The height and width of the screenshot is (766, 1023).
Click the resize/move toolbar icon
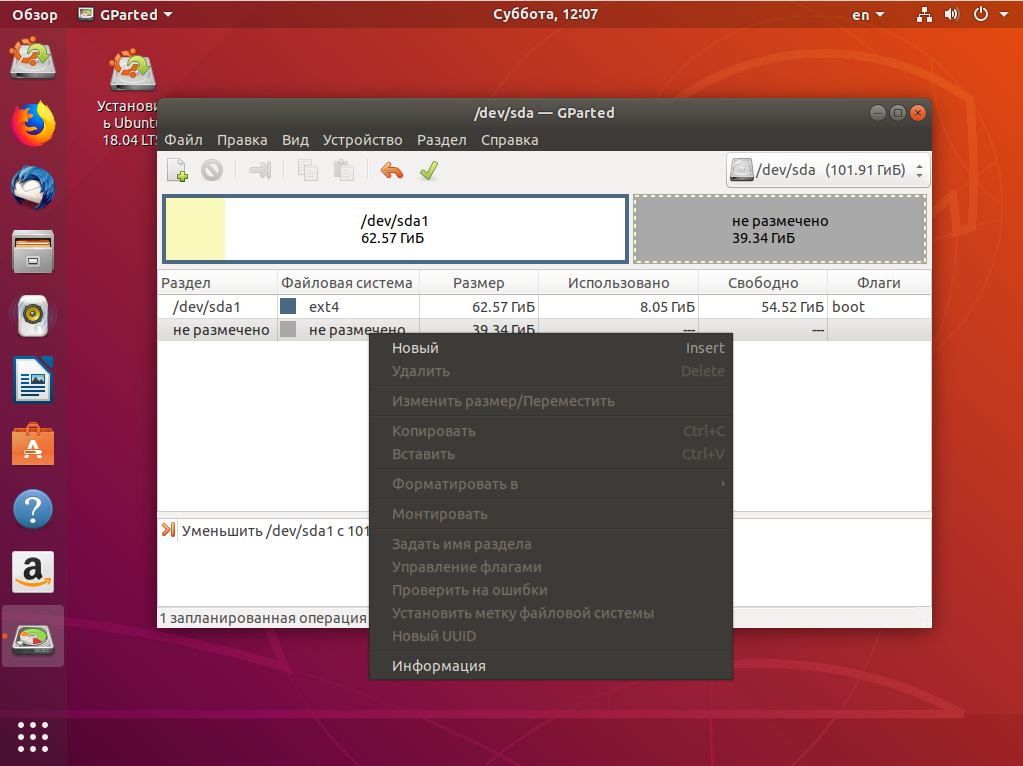pos(260,171)
